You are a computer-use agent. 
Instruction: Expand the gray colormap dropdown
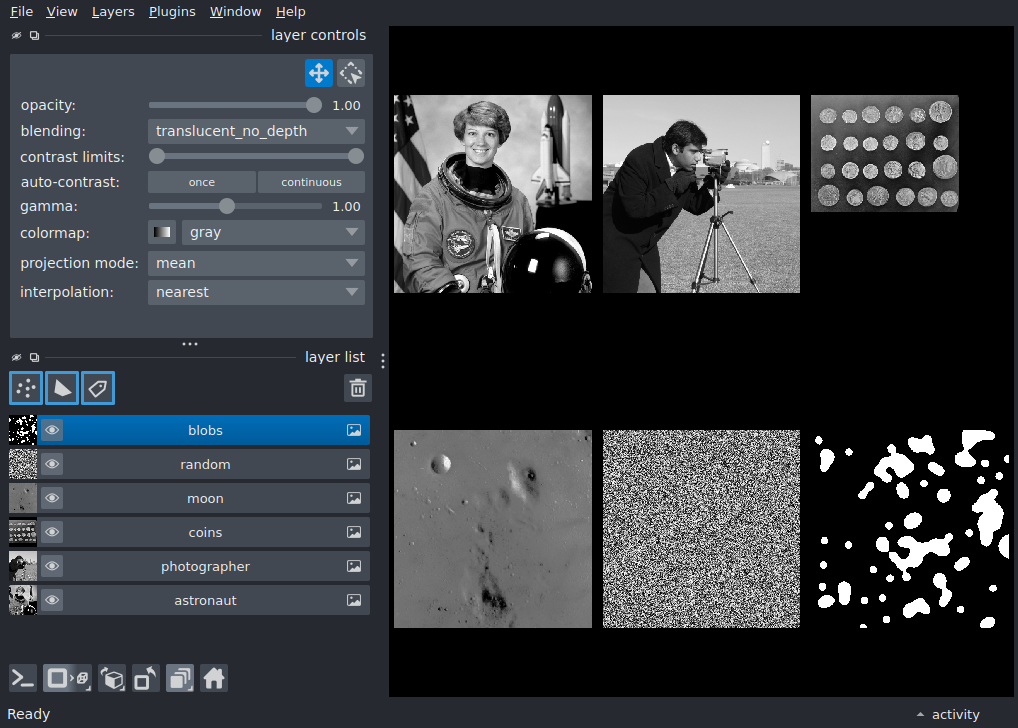(273, 232)
